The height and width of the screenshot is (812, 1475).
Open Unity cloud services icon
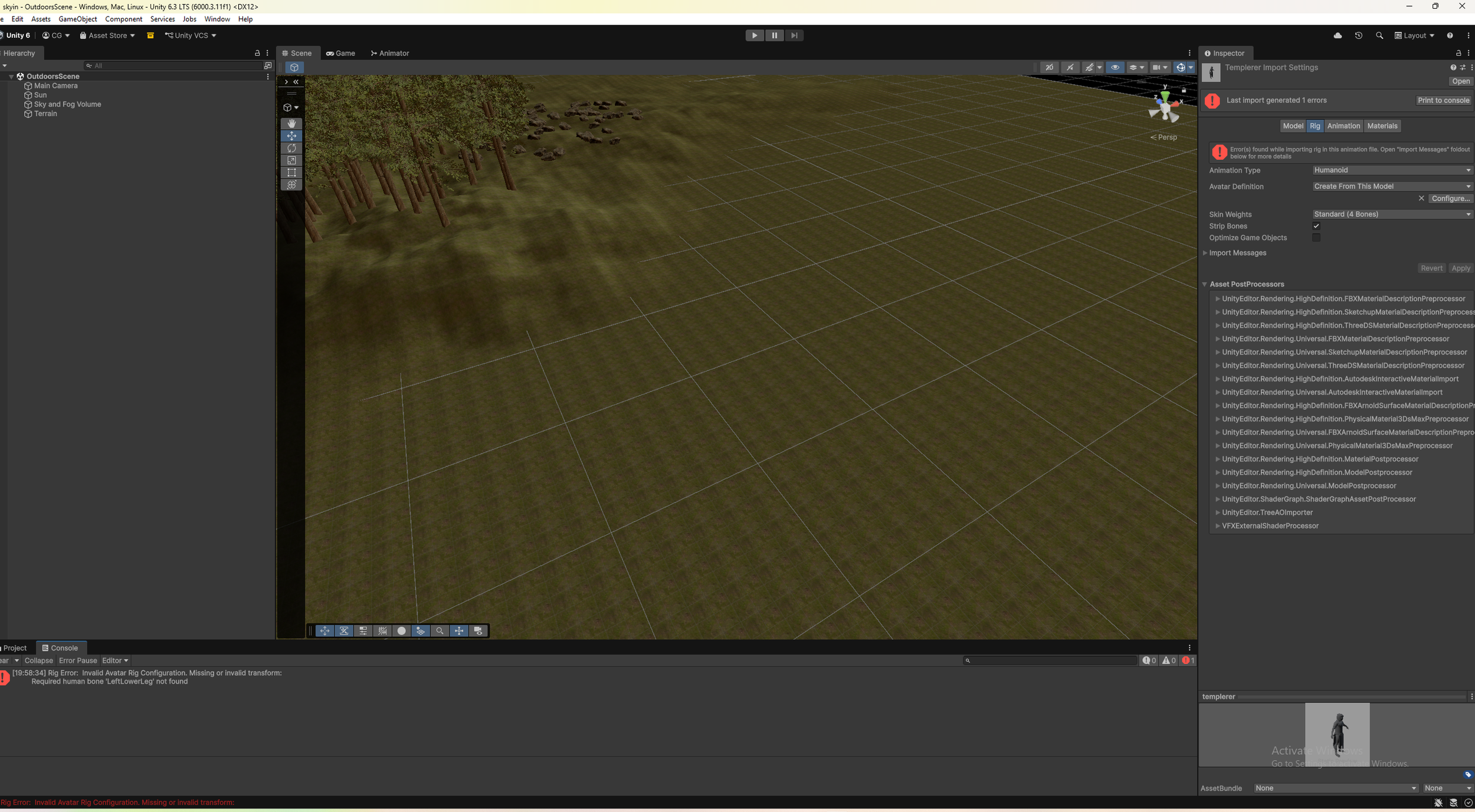pos(1338,35)
